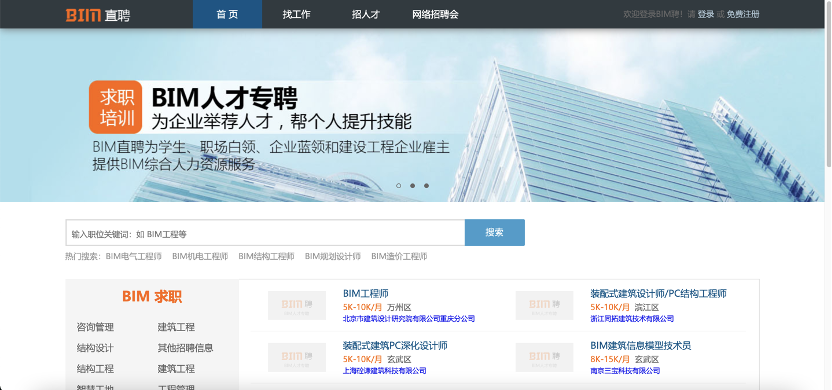Click the 搜索 button
Screen dimensions: 832x390
[x=495, y=232]
